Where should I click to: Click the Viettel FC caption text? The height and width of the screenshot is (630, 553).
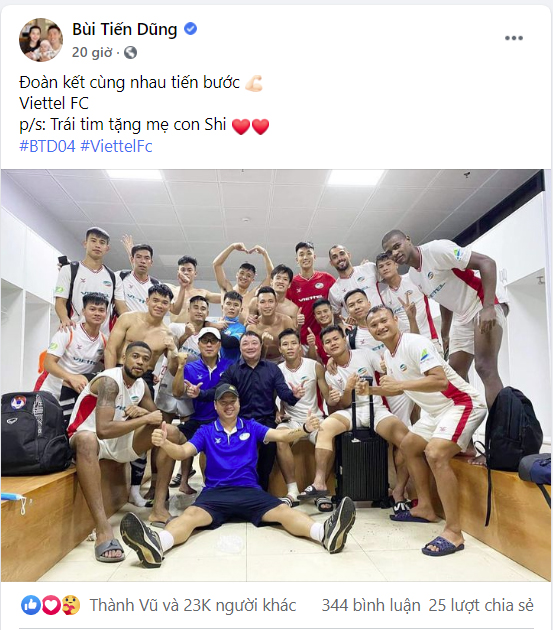click(x=54, y=104)
